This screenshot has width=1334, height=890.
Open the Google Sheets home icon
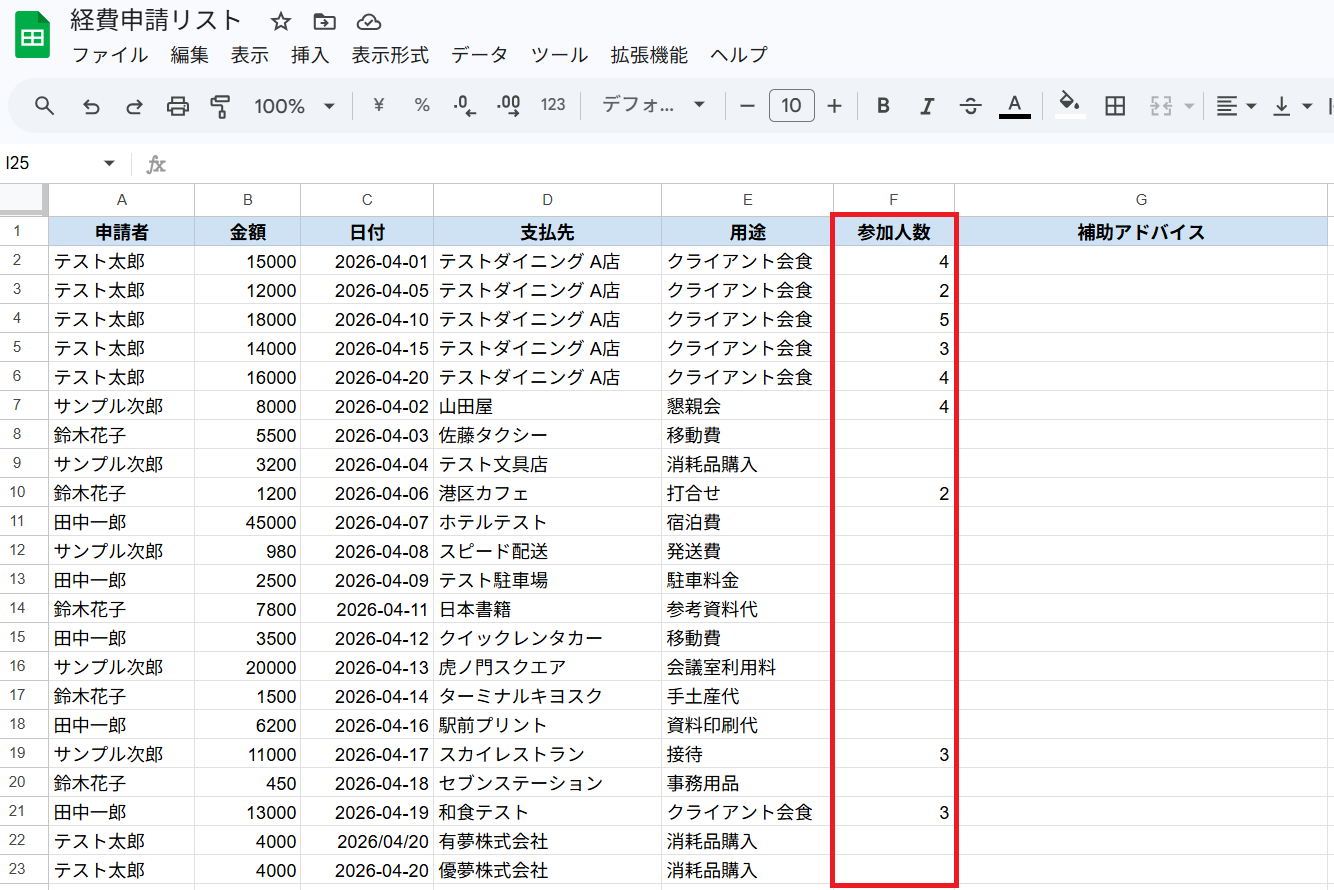click(33, 37)
